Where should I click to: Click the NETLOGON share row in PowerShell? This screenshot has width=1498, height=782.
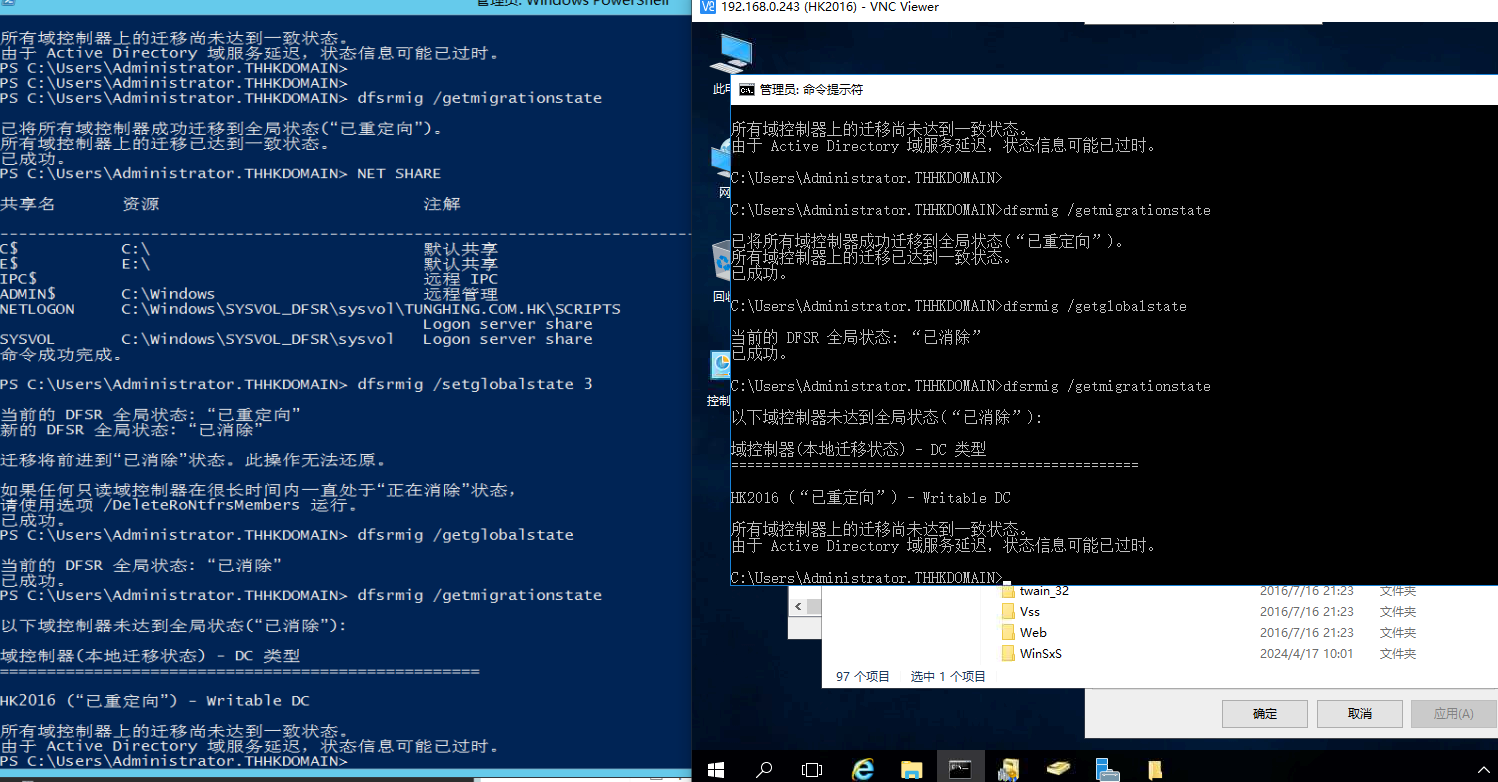pos(310,309)
